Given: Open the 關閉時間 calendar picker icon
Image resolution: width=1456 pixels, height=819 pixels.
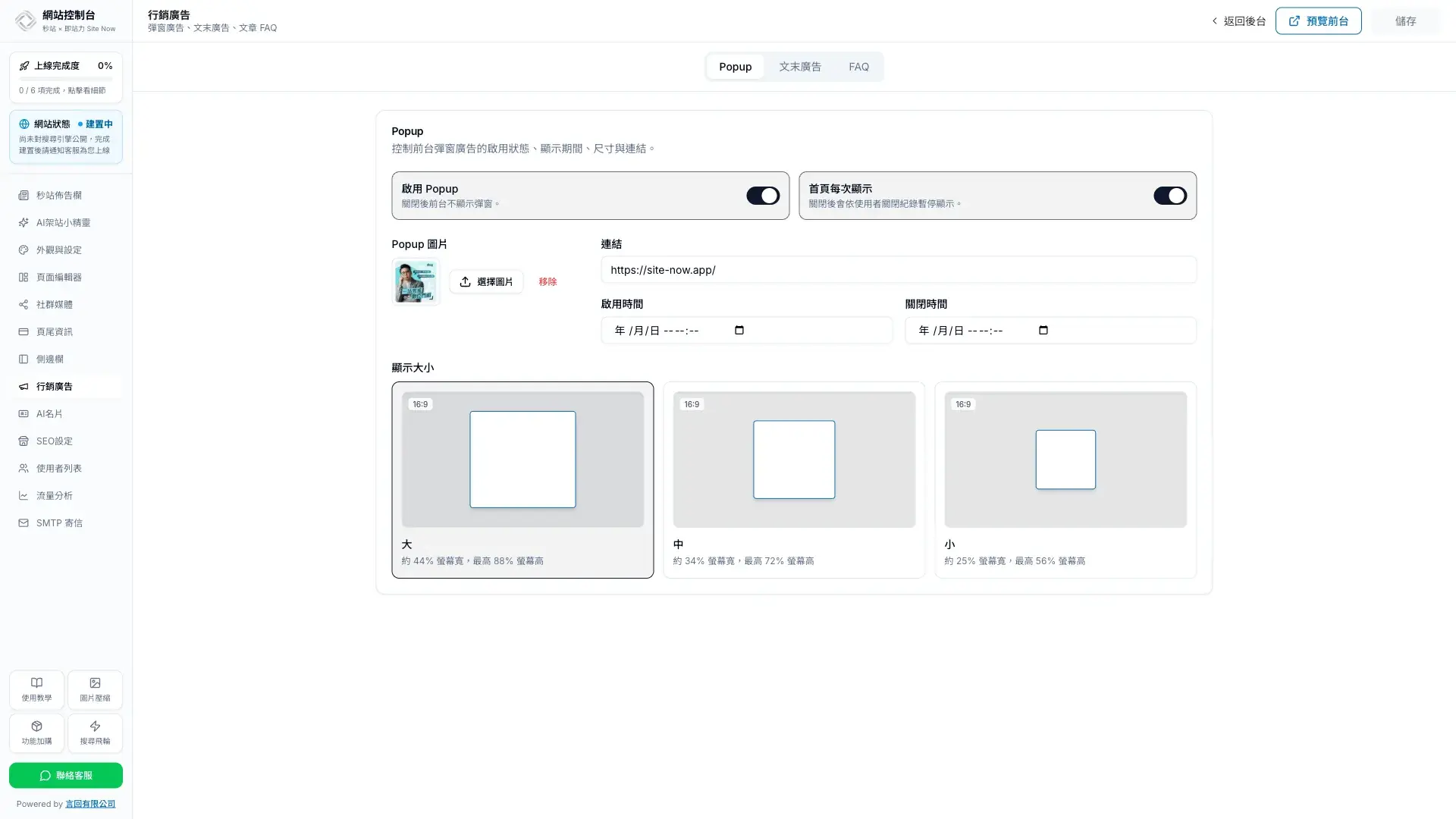Looking at the screenshot, I should (1043, 331).
